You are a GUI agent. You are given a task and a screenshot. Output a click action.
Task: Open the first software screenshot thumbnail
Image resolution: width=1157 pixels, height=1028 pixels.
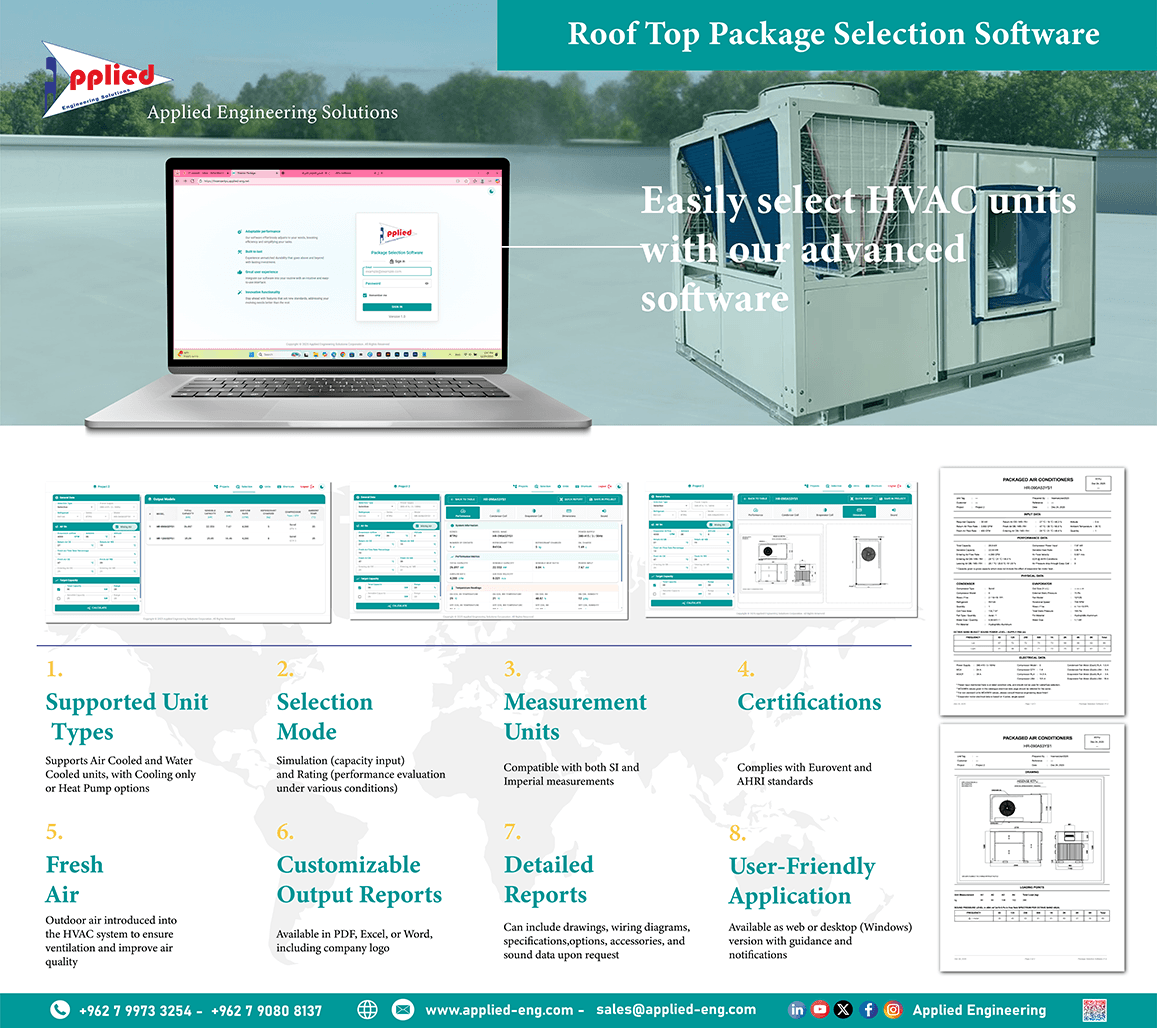coord(189,553)
